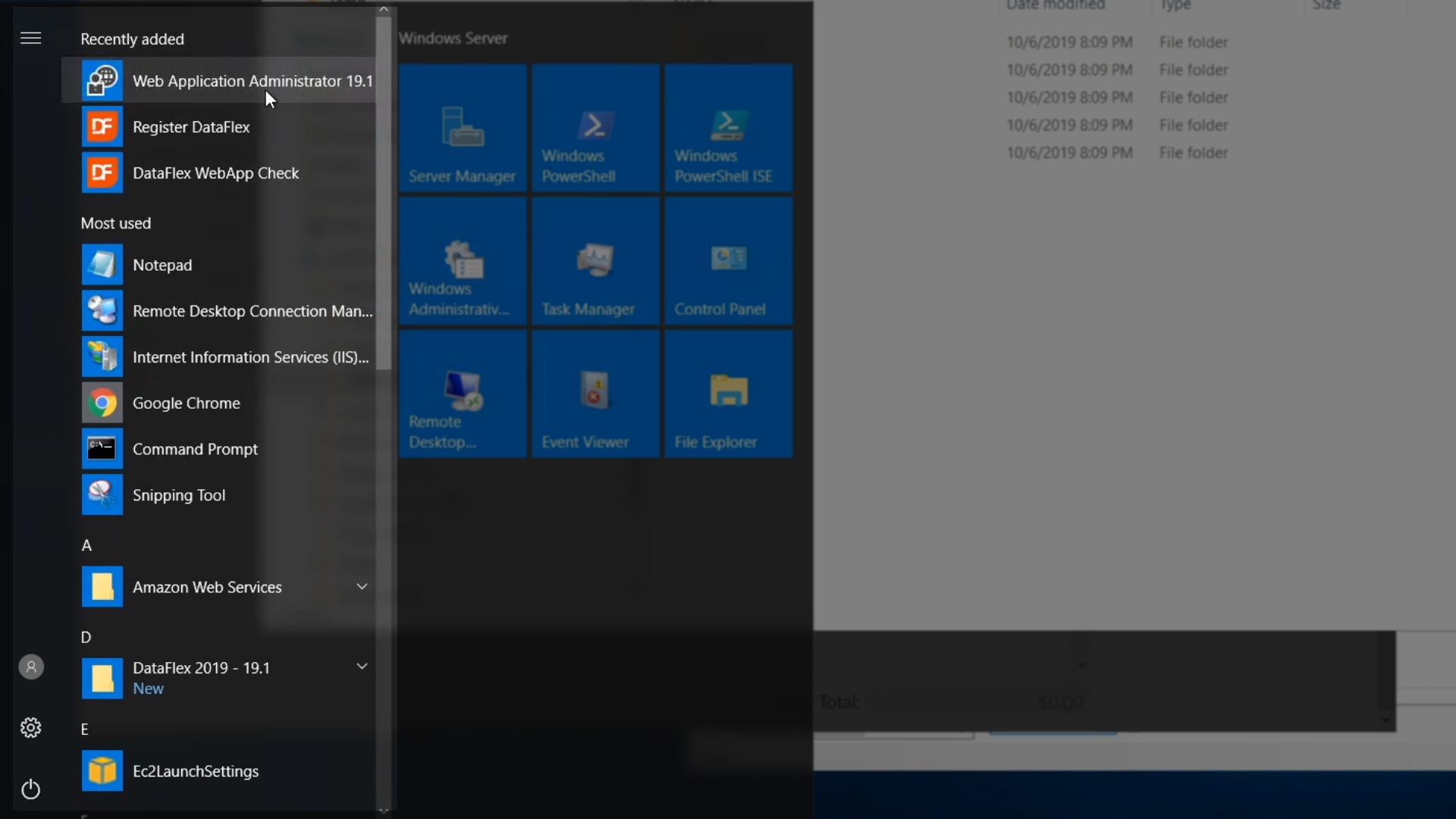Screen dimensions: 1456x819
Task: Open the Windows PowerShell ISE tile
Action: point(728,127)
